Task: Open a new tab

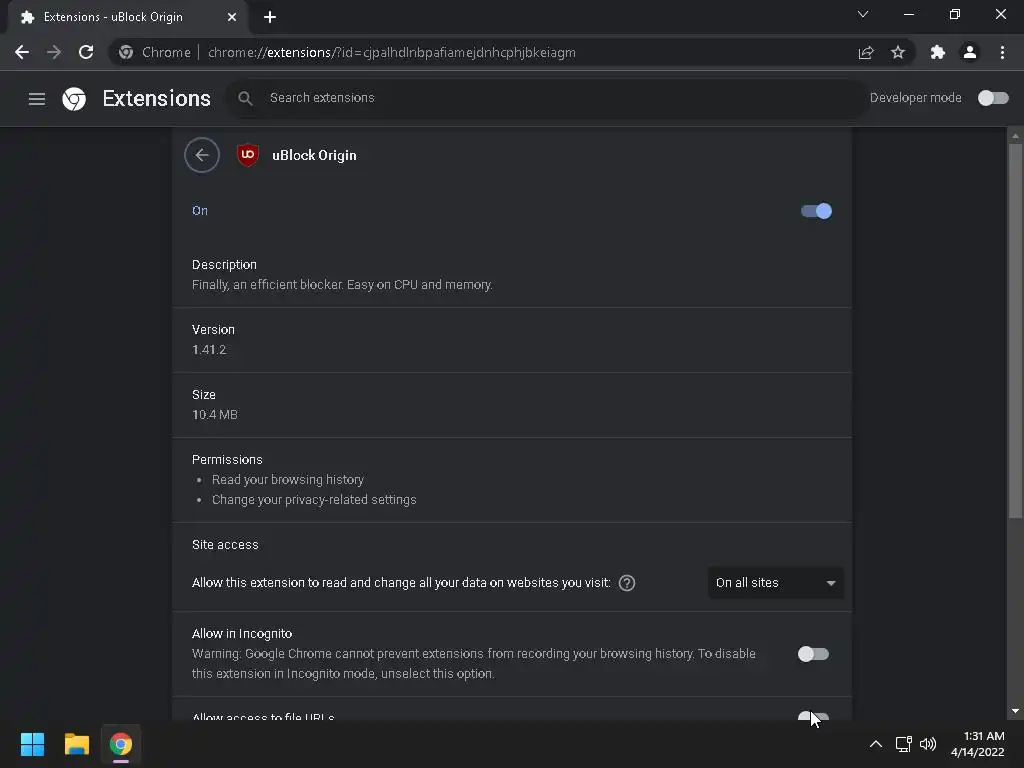Action: pyautogui.click(x=270, y=18)
